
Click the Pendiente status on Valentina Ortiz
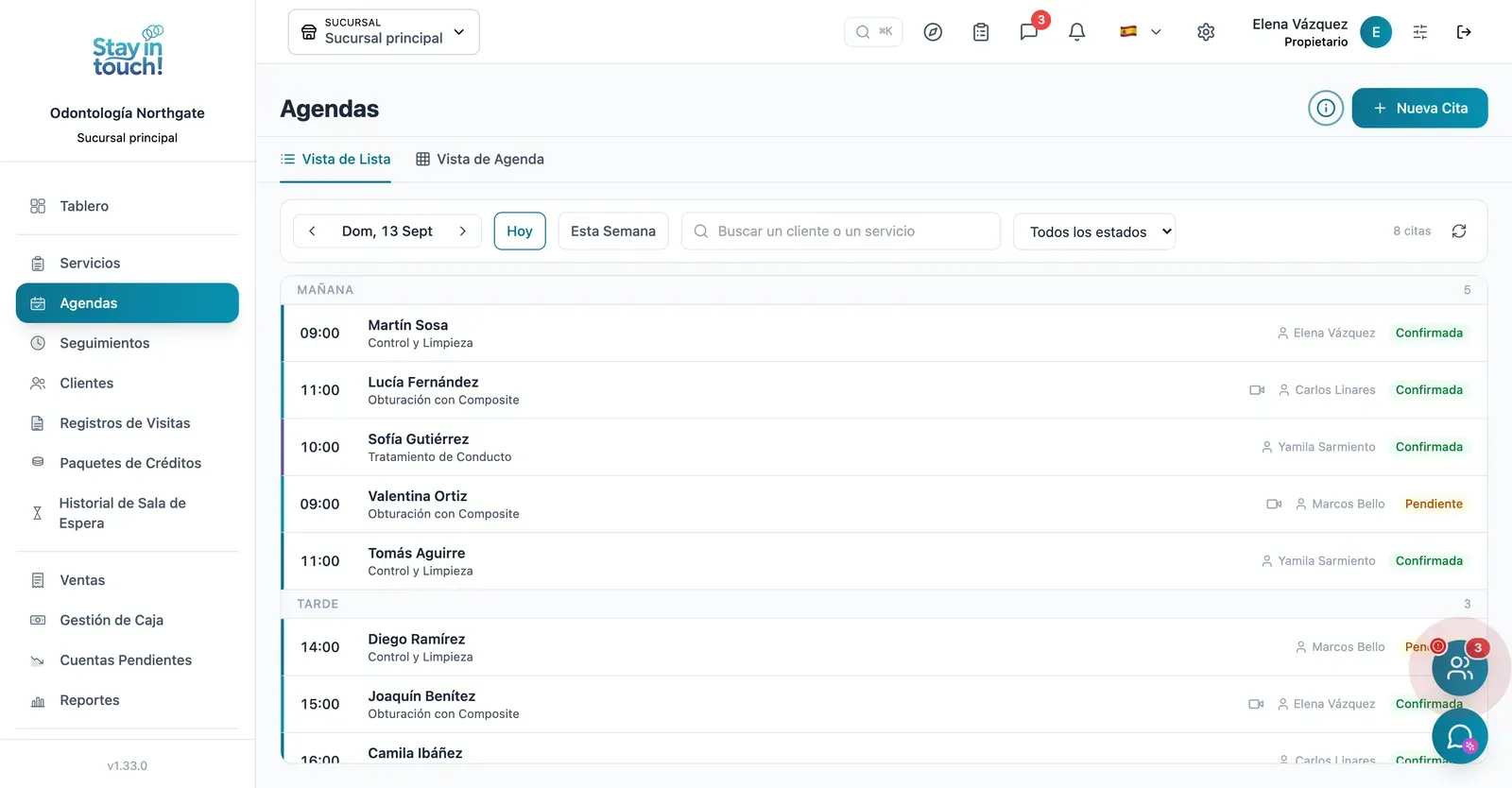[1434, 505]
